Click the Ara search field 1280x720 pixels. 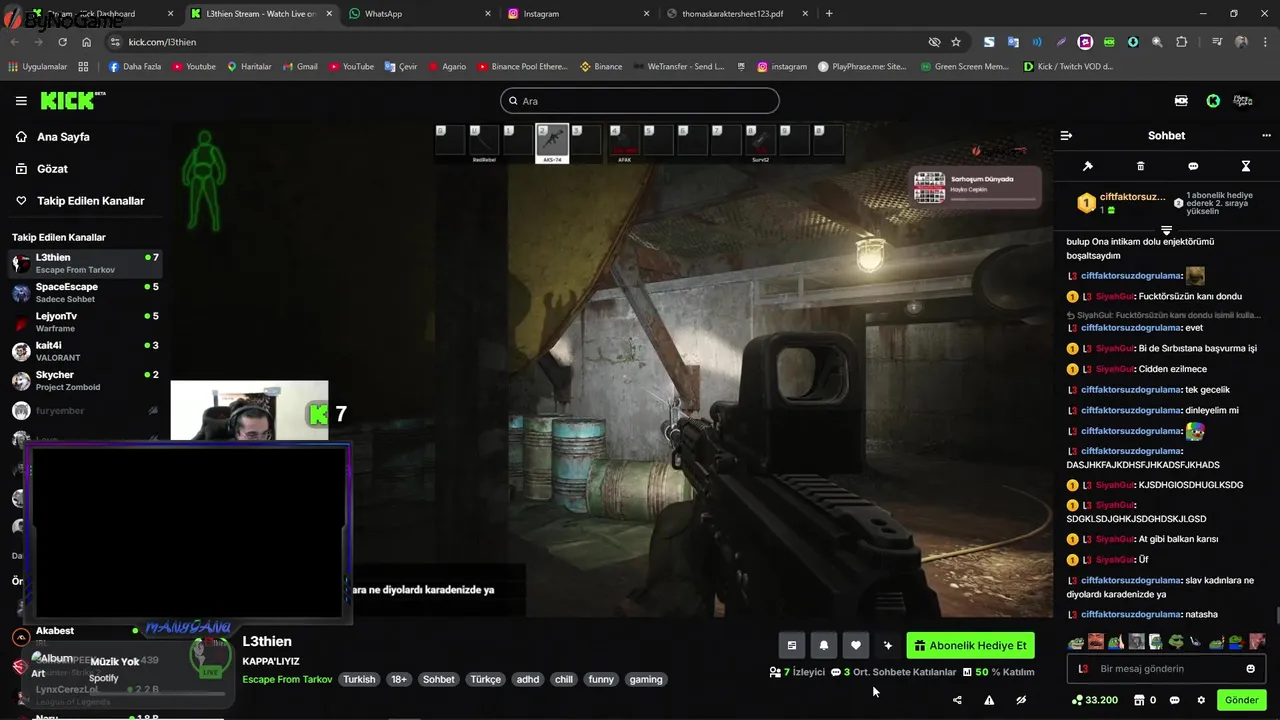pyautogui.click(x=640, y=101)
